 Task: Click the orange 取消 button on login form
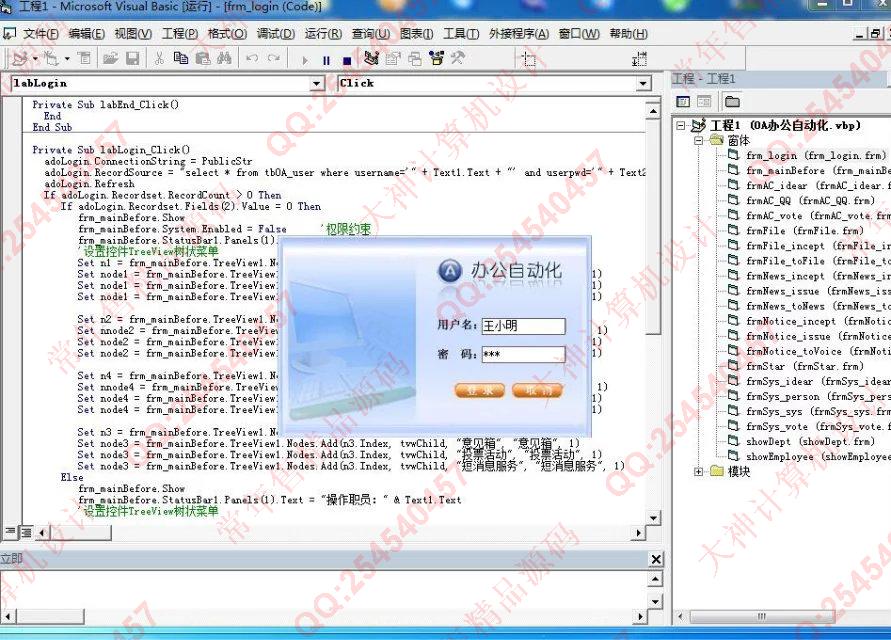tap(538, 390)
